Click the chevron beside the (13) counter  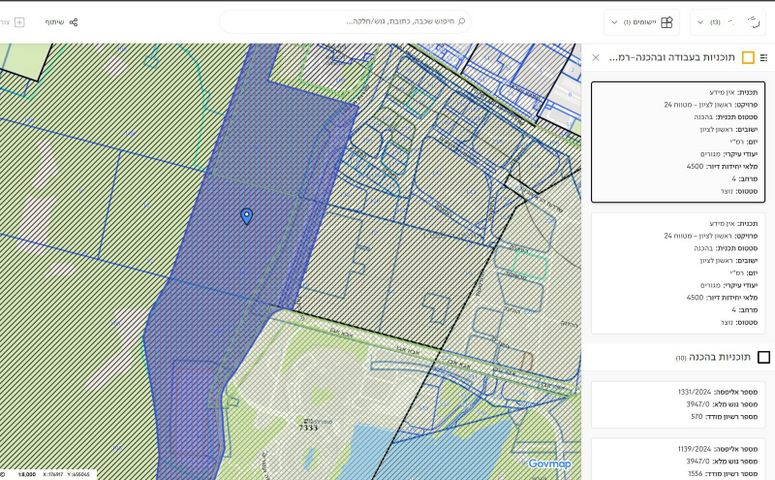[700, 22]
